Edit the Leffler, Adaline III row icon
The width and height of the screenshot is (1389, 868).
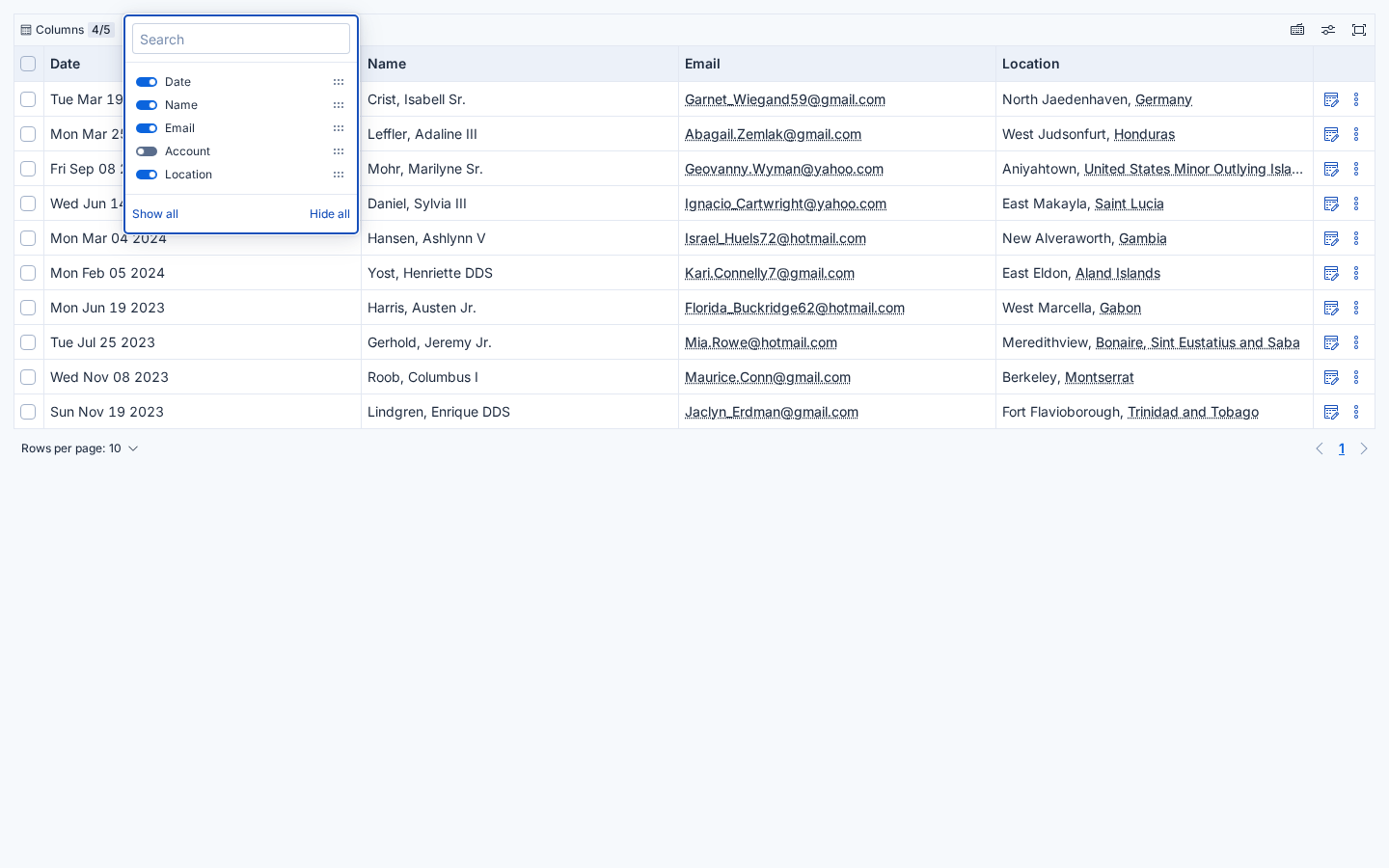1331,134
